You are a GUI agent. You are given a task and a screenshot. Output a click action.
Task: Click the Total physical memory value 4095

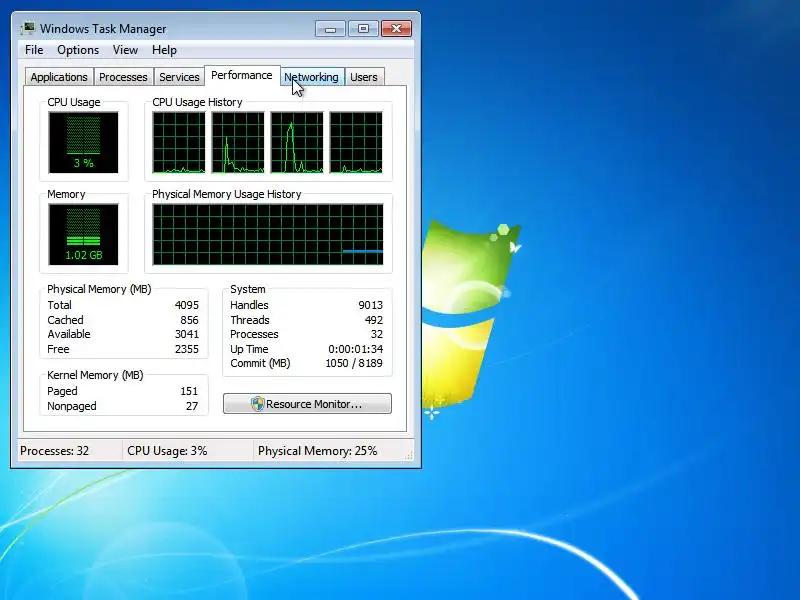pos(187,305)
